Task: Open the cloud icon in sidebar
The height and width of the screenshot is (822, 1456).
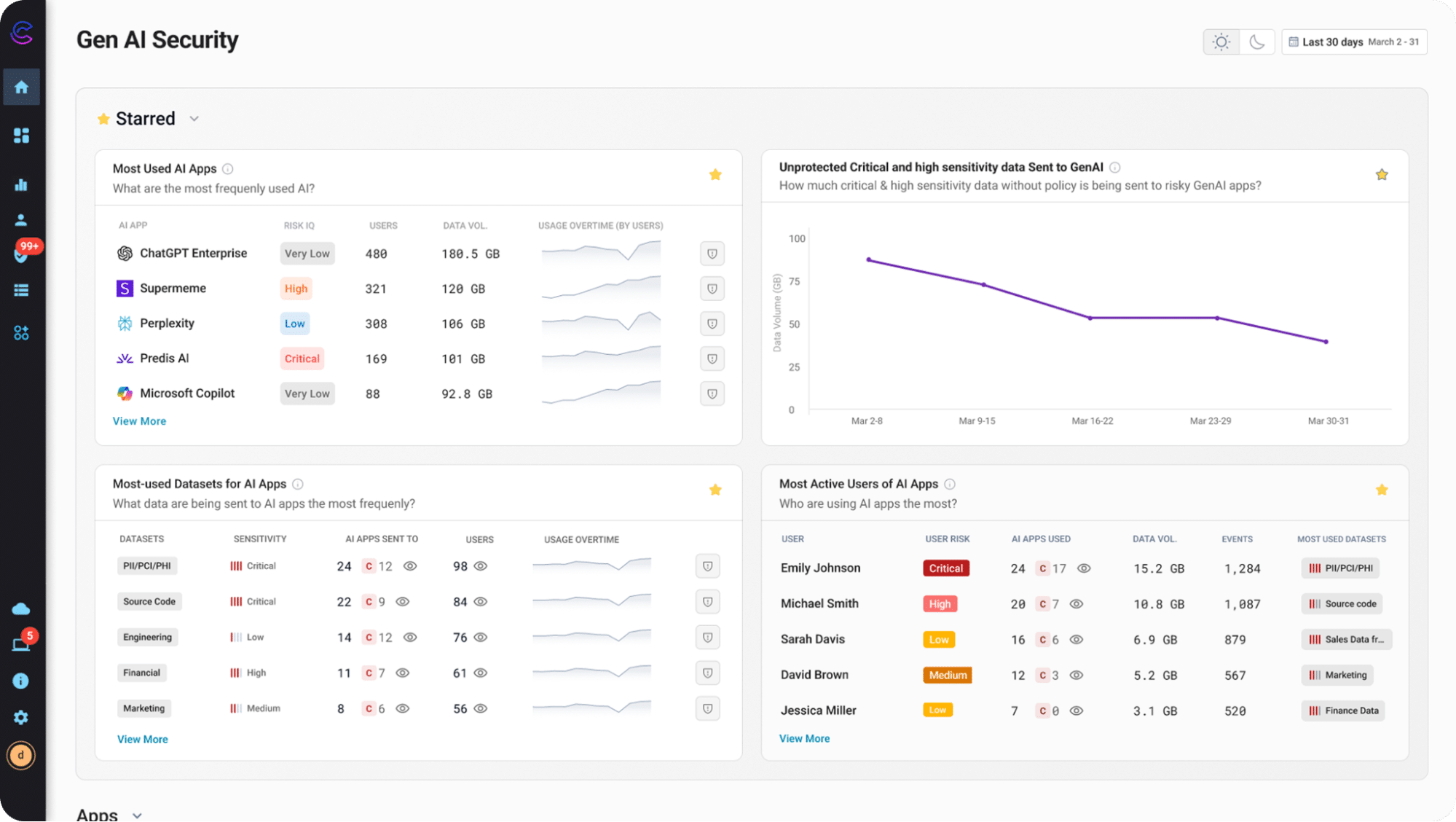Action: click(x=21, y=608)
